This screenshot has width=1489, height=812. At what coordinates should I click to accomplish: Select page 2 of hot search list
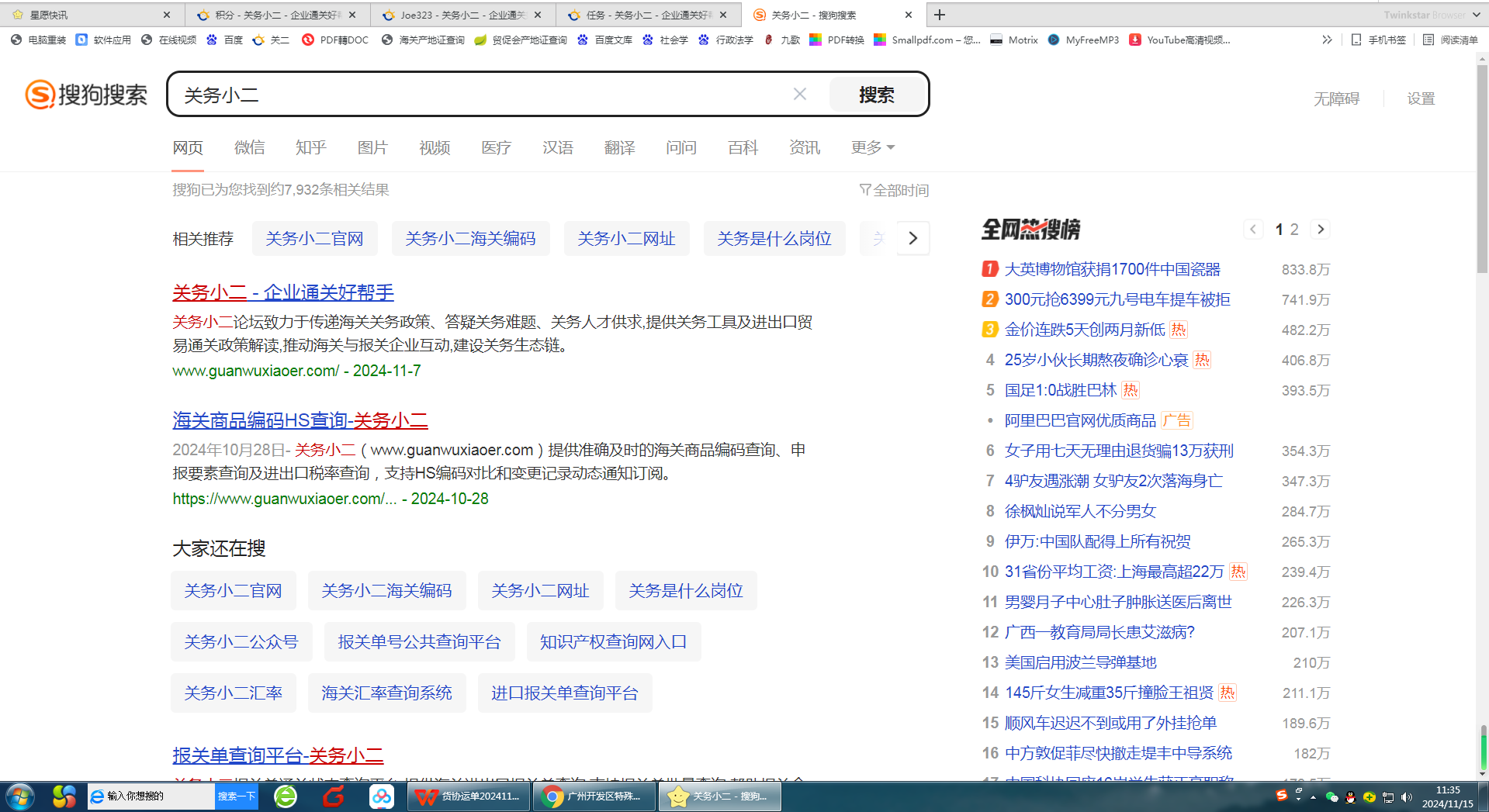pyautogui.click(x=1294, y=230)
